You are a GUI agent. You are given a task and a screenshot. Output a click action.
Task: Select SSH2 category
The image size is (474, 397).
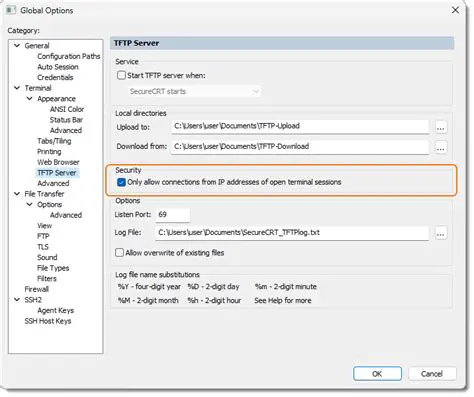click(33, 300)
